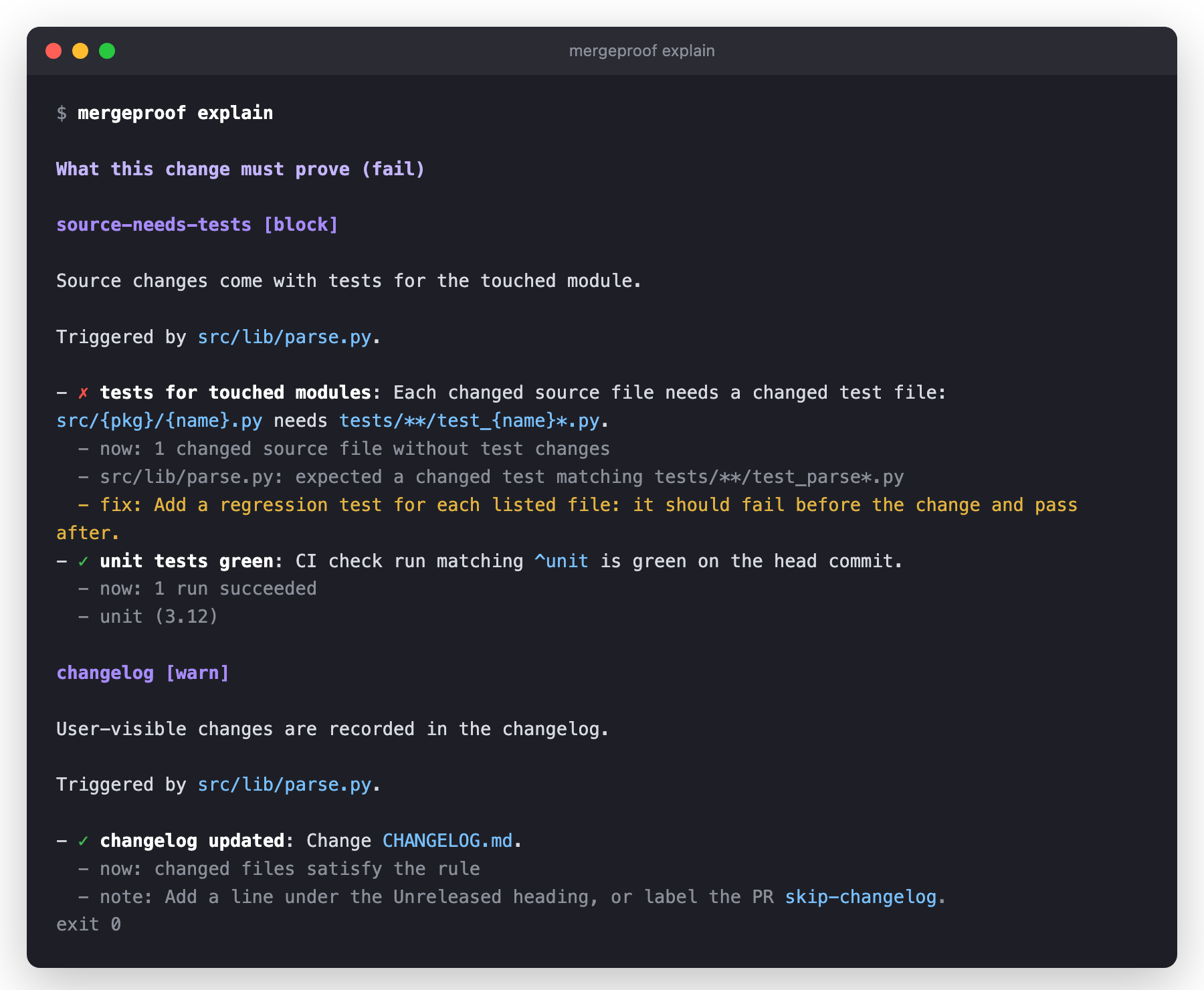1204x990 pixels.
Task: Click the red close window button
Action: click(54, 51)
